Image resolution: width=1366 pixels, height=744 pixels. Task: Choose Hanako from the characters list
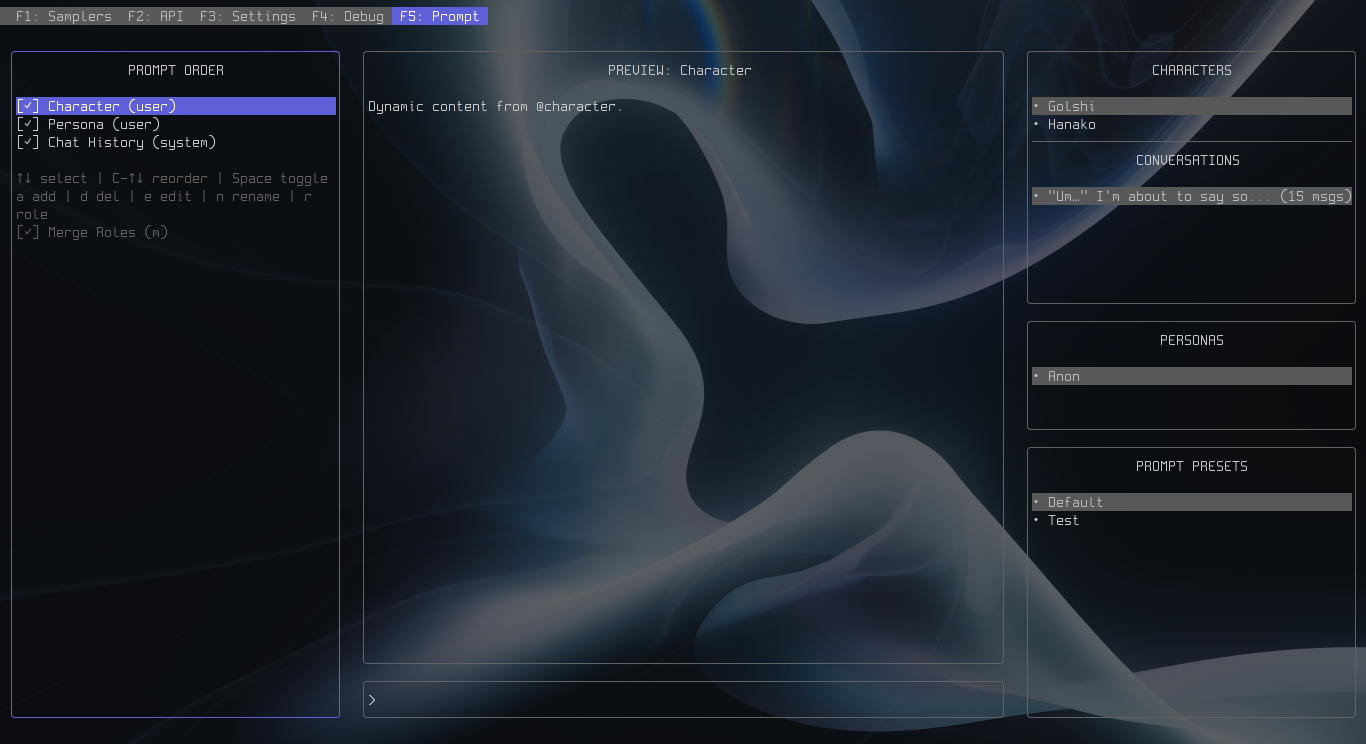coord(1192,124)
